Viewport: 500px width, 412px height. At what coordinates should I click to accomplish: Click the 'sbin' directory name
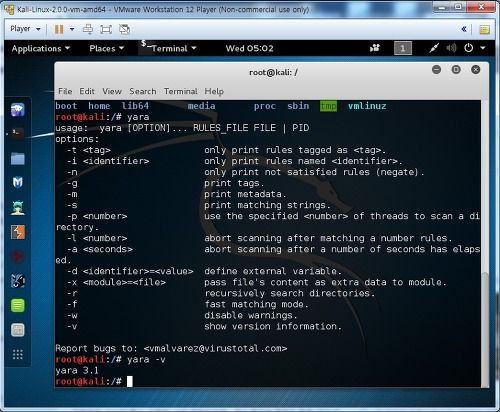tap(298, 106)
